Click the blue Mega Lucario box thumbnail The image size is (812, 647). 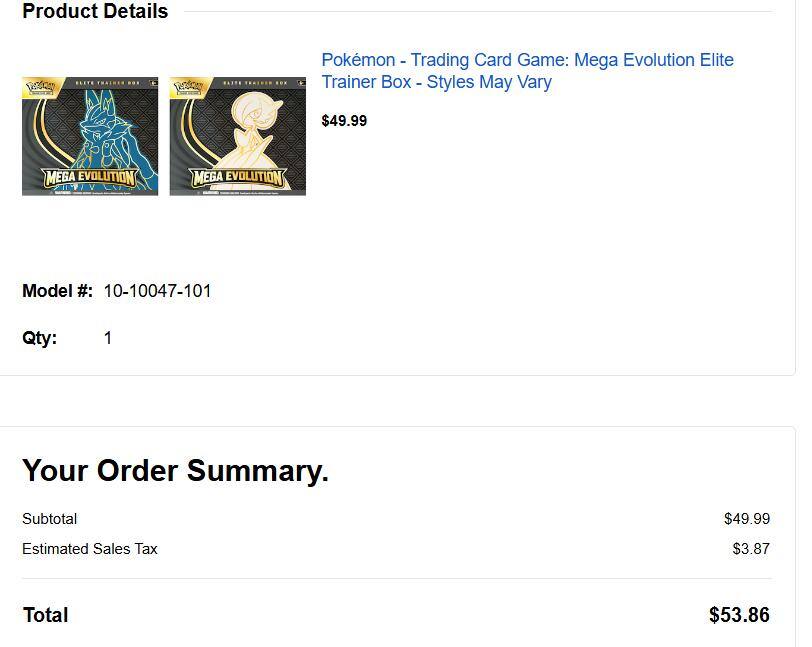point(90,136)
